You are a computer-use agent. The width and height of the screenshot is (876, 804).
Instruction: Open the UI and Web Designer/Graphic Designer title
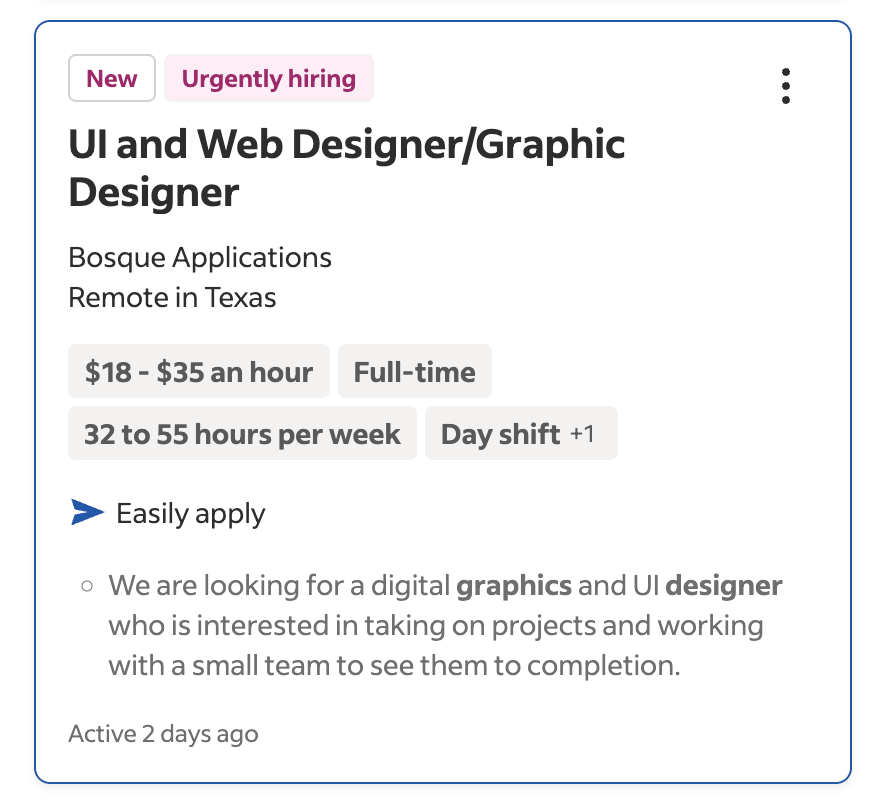[x=346, y=168]
